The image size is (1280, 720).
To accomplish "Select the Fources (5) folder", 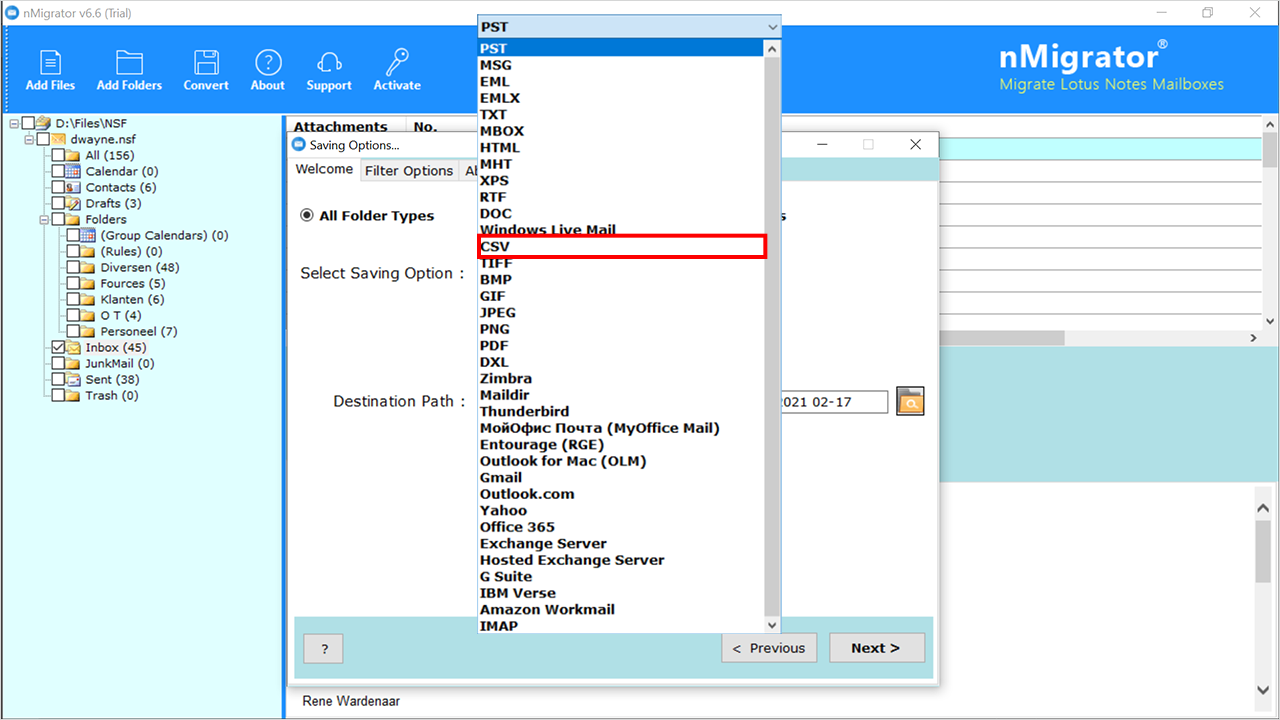I will [133, 283].
